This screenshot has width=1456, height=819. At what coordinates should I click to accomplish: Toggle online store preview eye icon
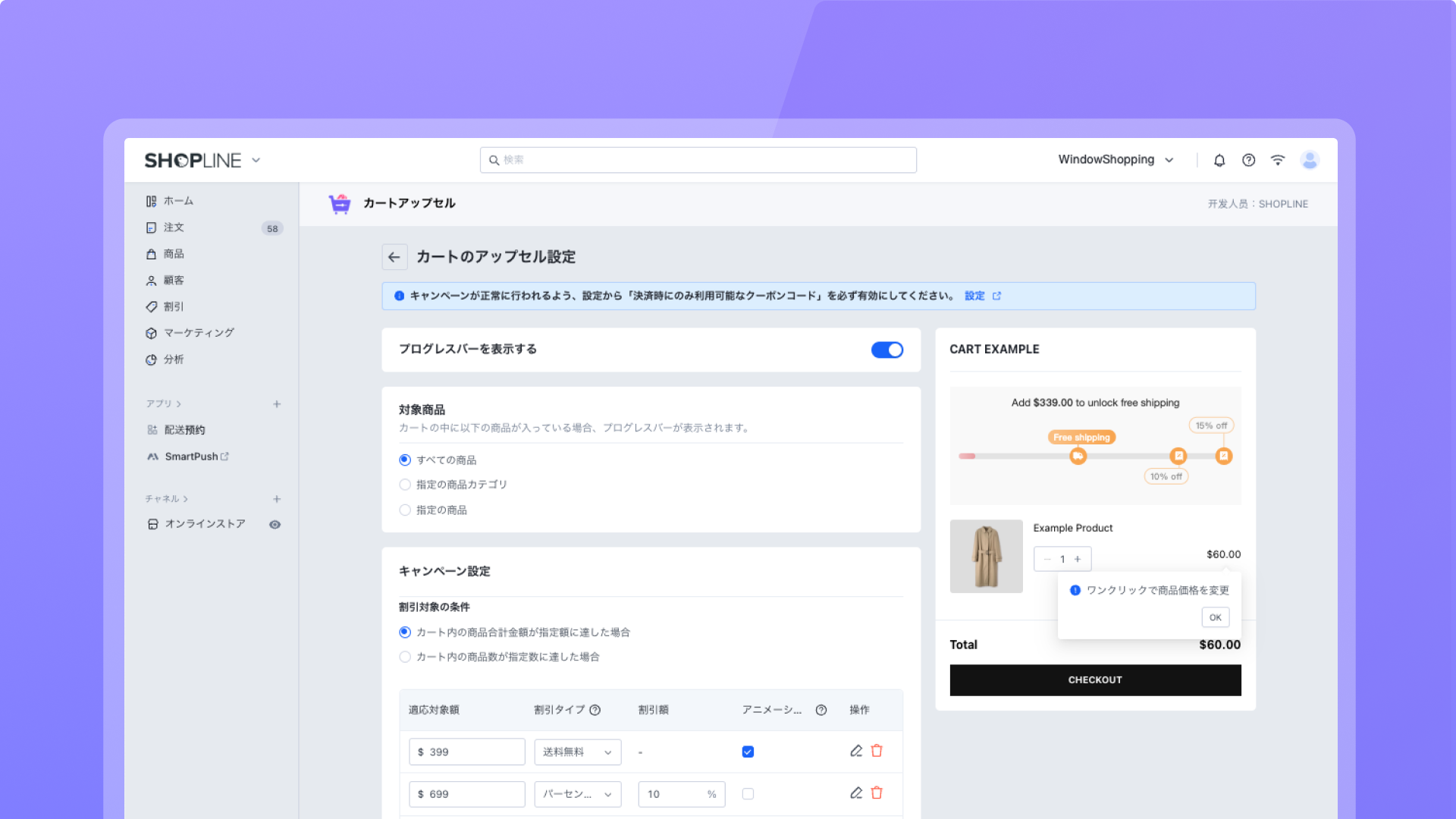point(275,525)
